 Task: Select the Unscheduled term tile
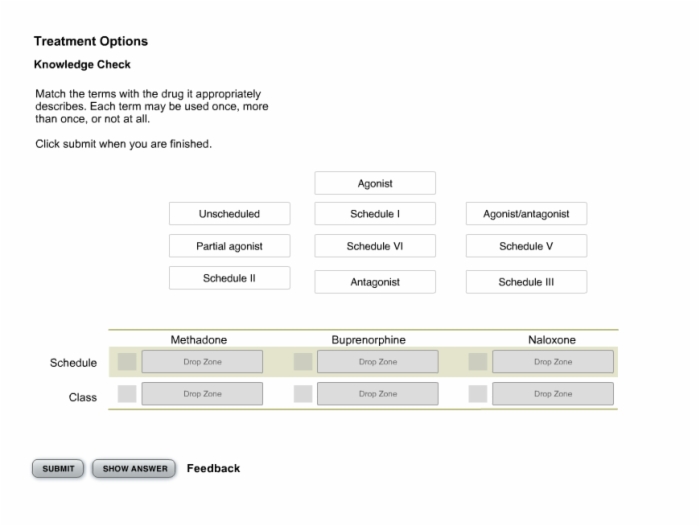[229, 213]
